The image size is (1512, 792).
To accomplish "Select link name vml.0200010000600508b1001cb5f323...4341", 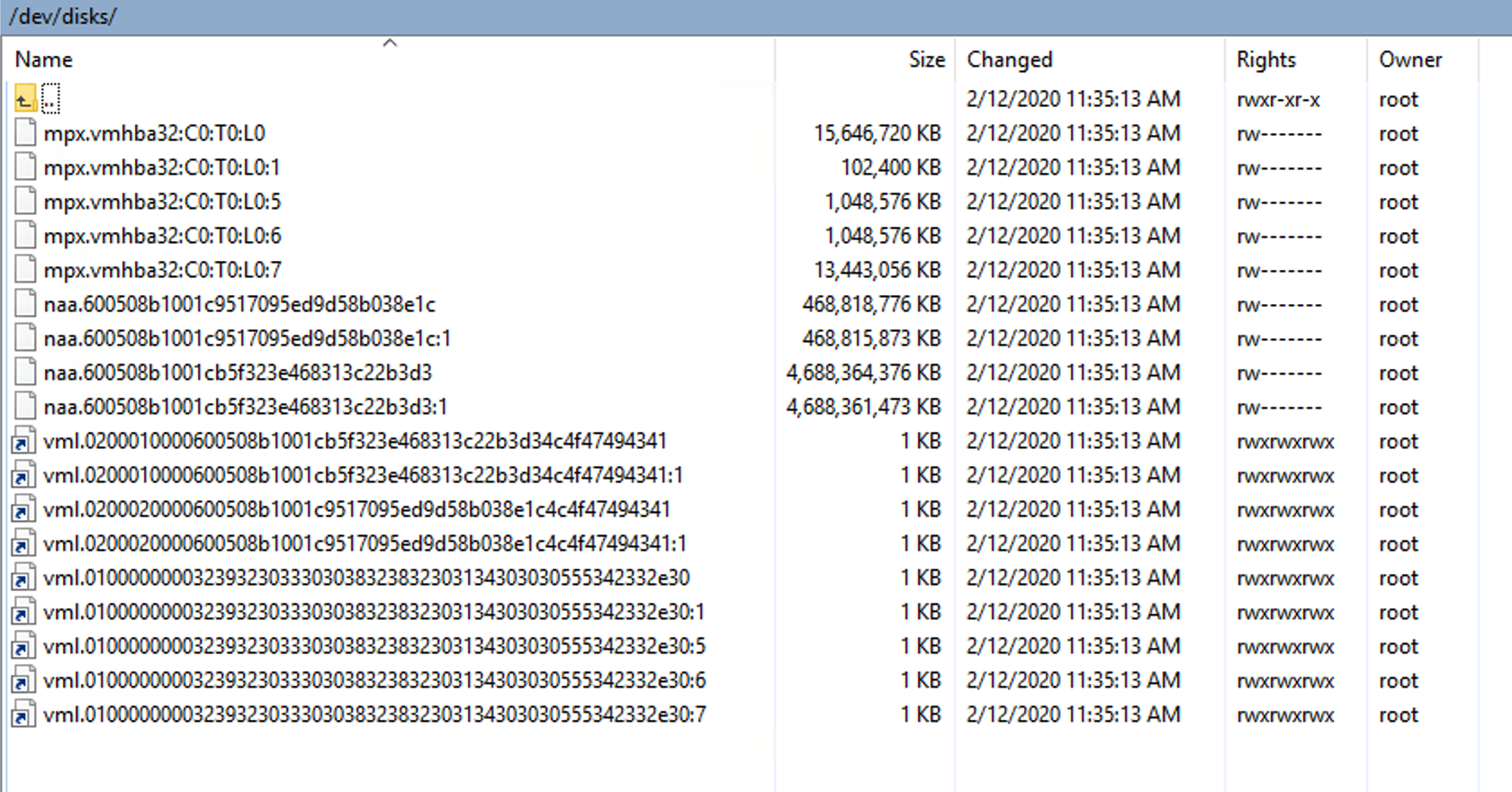I will coord(355,441).
